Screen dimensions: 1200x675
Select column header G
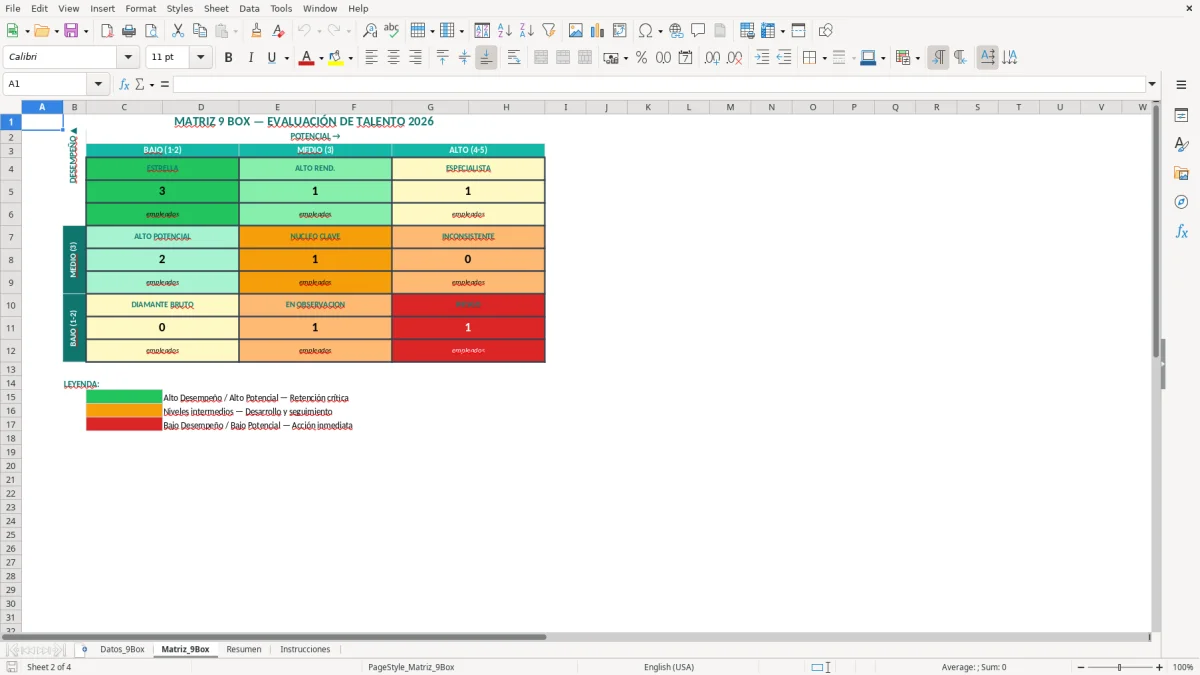[430, 107]
